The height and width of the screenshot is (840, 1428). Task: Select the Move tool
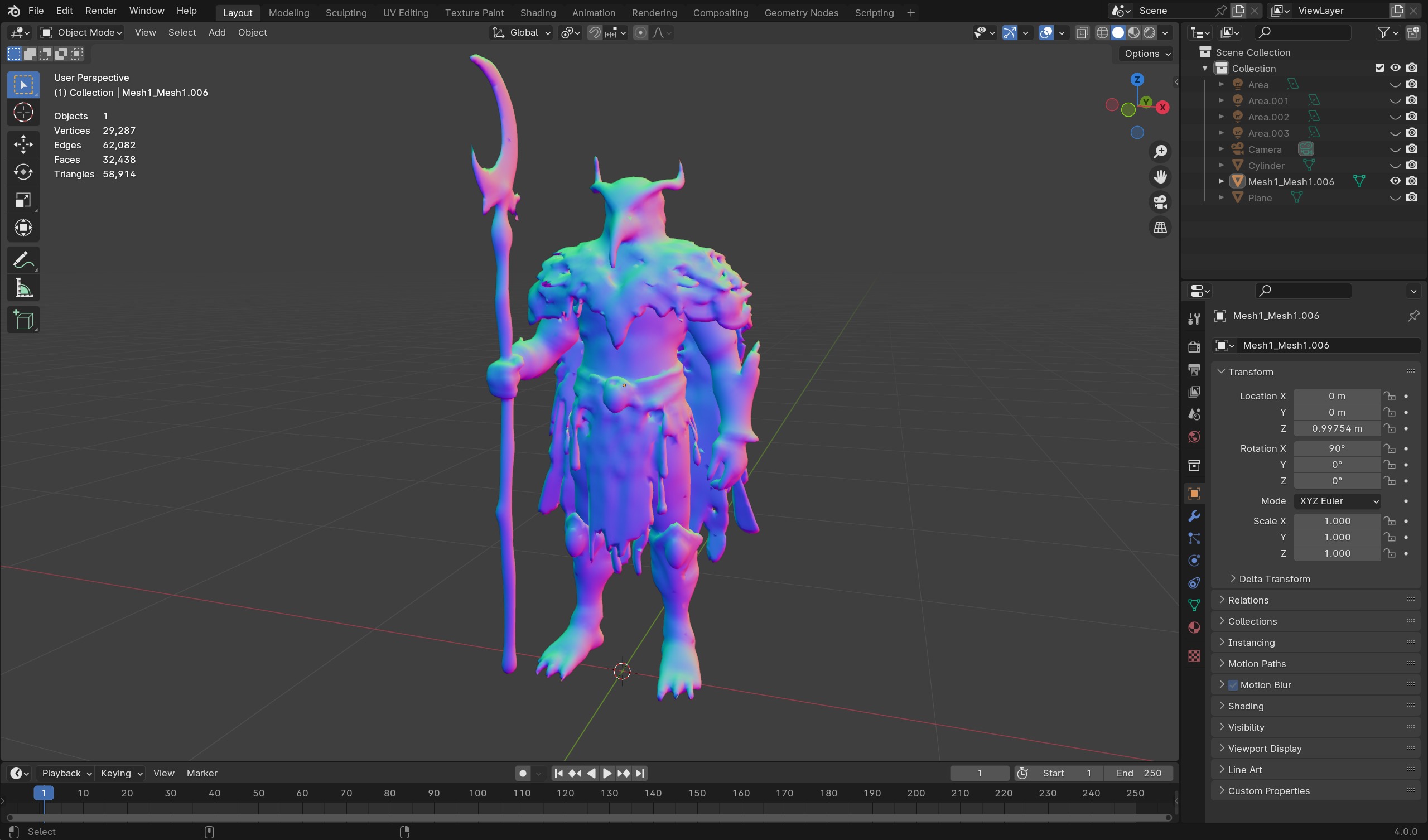coord(23,144)
